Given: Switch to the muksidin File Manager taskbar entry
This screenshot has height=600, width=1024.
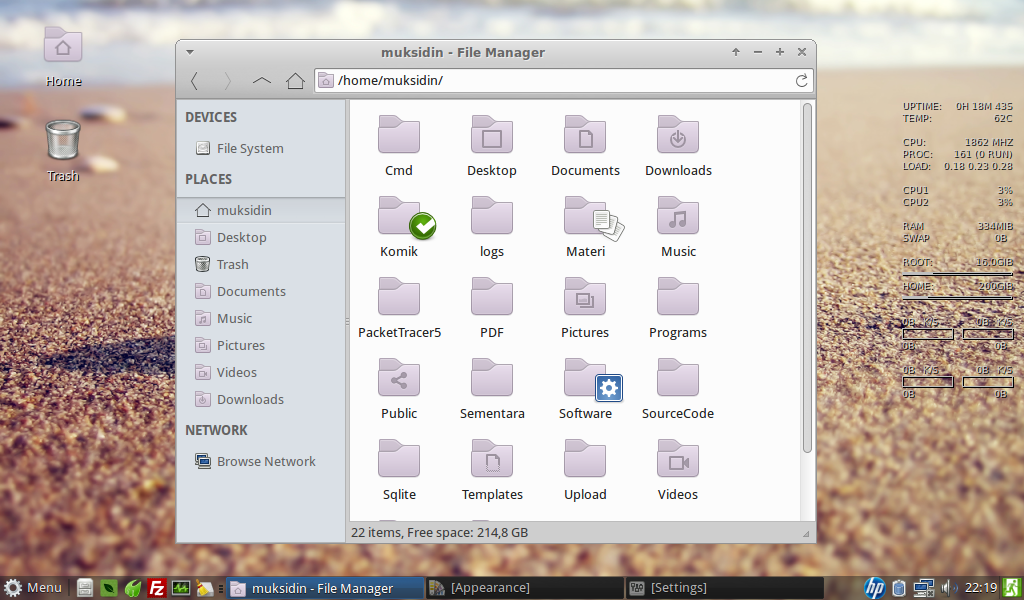Looking at the screenshot, I should tap(320, 588).
